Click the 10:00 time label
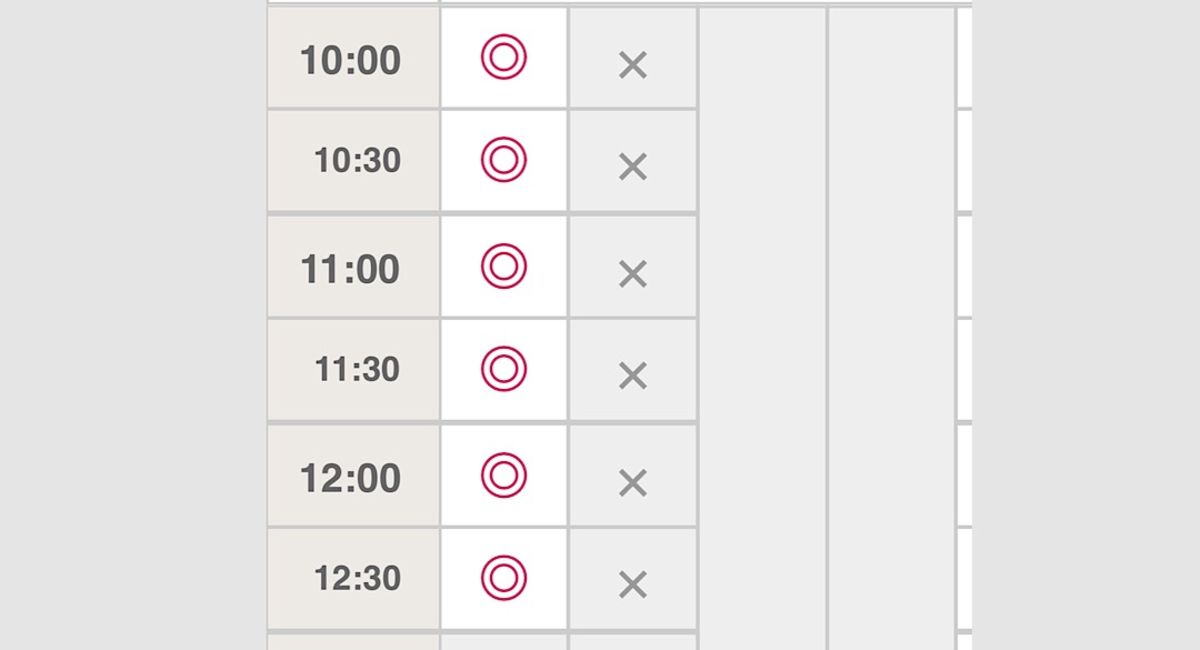The height and width of the screenshot is (650, 1200). point(350,60)
